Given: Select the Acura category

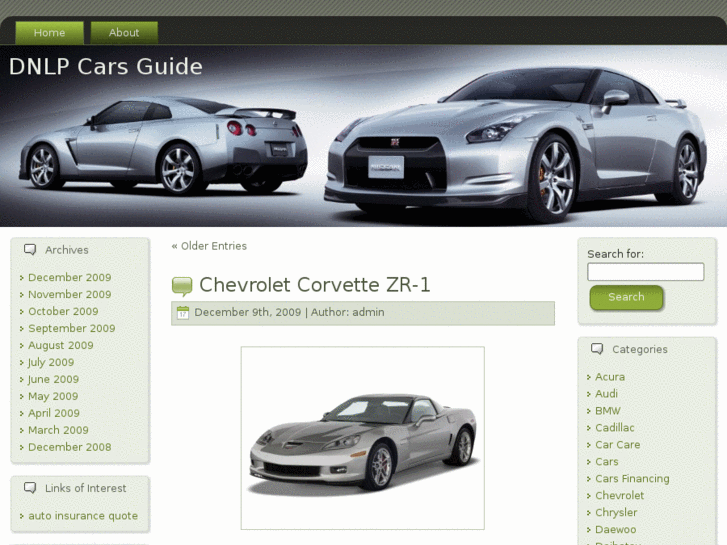Looking at the screenshot, I should [610, 377].
